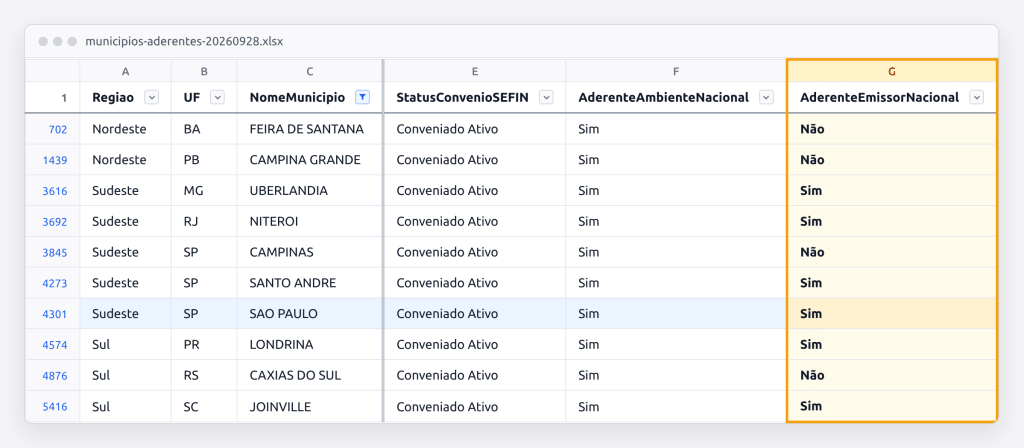This screenshot has height=448, width=1024.
Task: Select column E header
Action: tap(475, 71)
